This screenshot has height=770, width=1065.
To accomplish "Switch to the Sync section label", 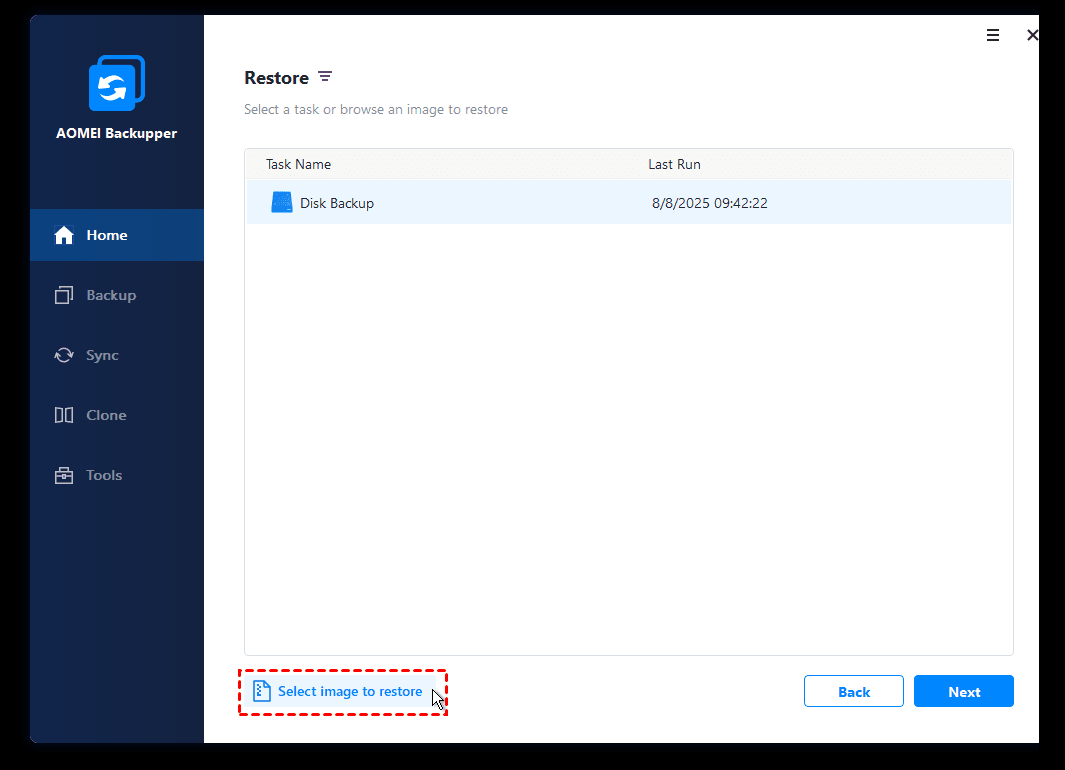I will (x=102, y=355).
